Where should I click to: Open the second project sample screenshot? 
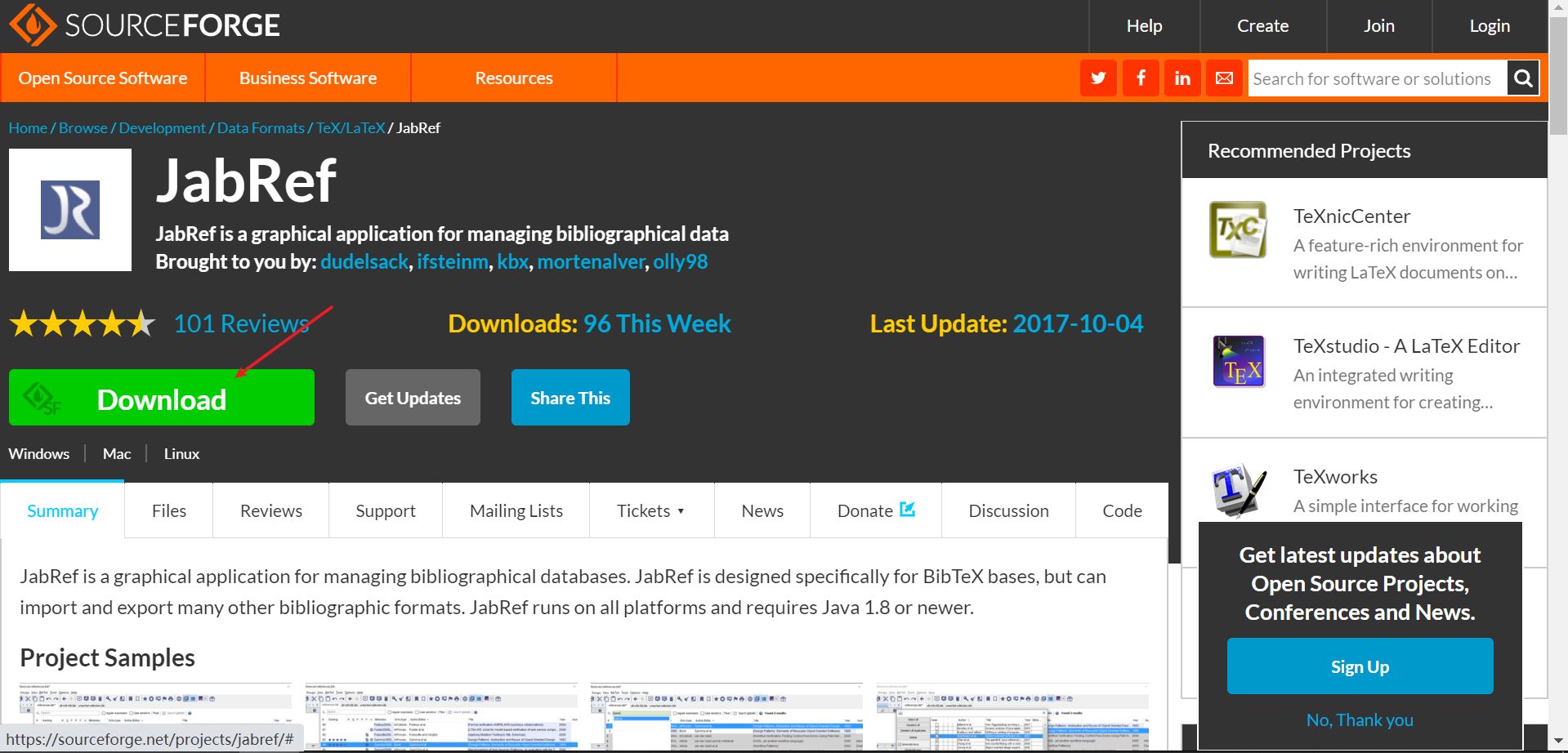click(x=441, y=716)
